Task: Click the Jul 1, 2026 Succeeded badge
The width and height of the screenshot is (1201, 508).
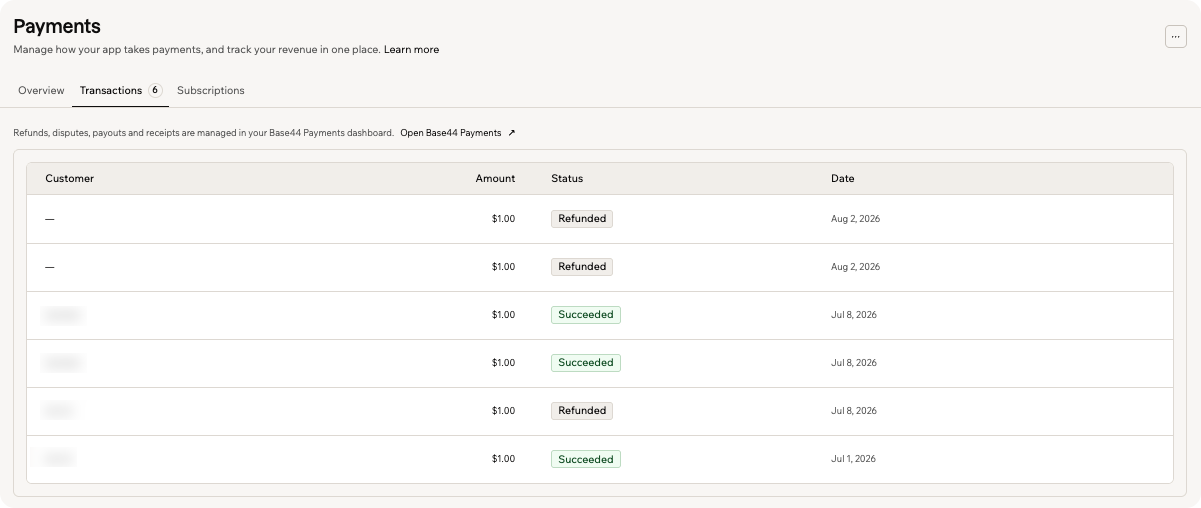Action: [x=586, y=459]
